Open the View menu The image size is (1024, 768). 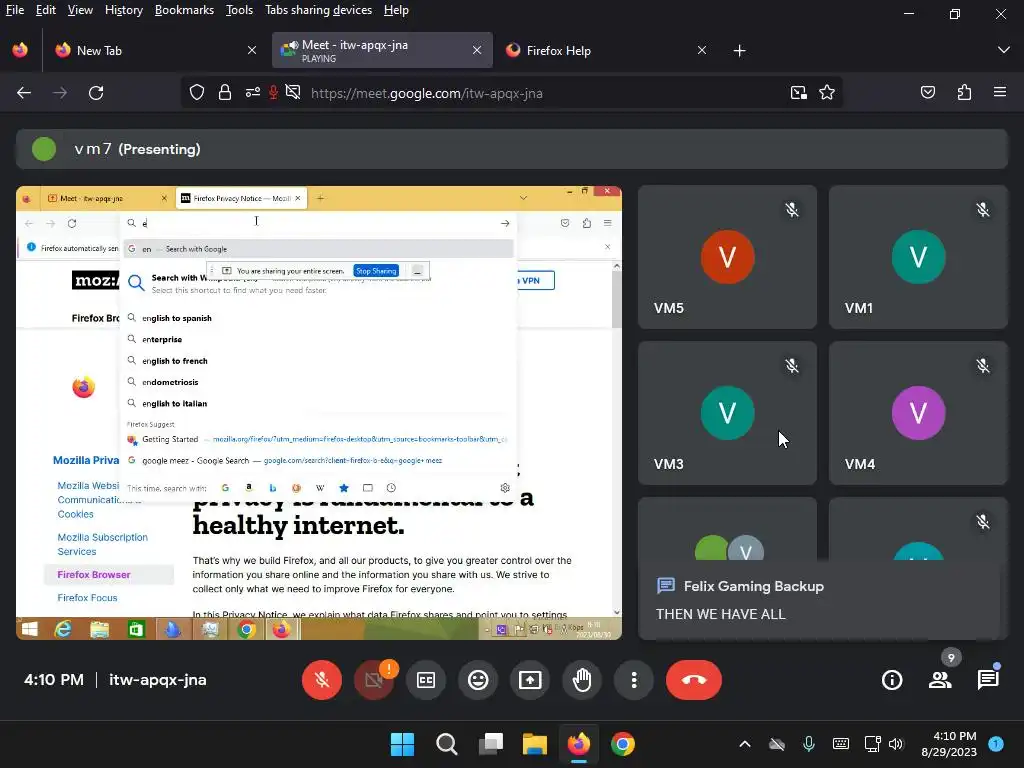[80, 10]
